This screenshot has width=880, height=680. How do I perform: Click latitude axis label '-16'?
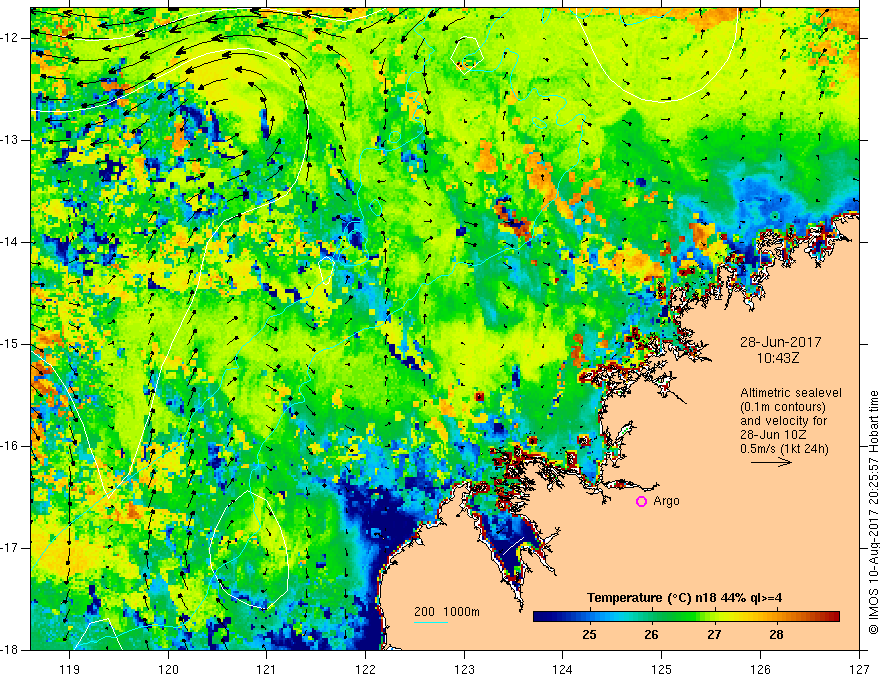10,446
